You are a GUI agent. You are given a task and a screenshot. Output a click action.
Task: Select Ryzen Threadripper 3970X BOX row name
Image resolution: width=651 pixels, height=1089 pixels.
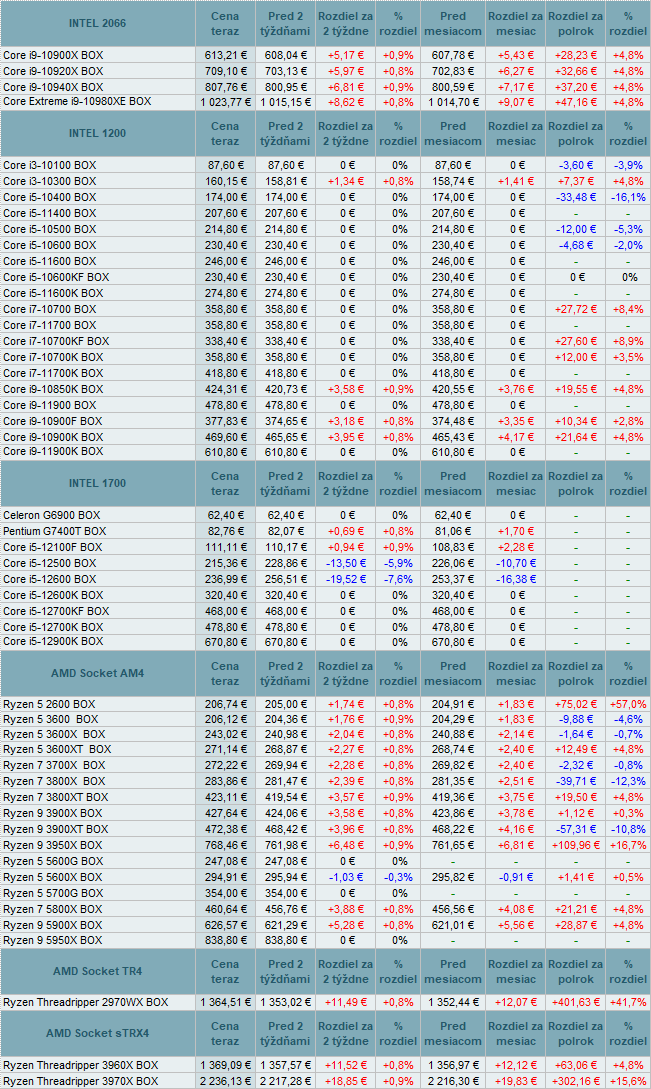(81, 1081)
